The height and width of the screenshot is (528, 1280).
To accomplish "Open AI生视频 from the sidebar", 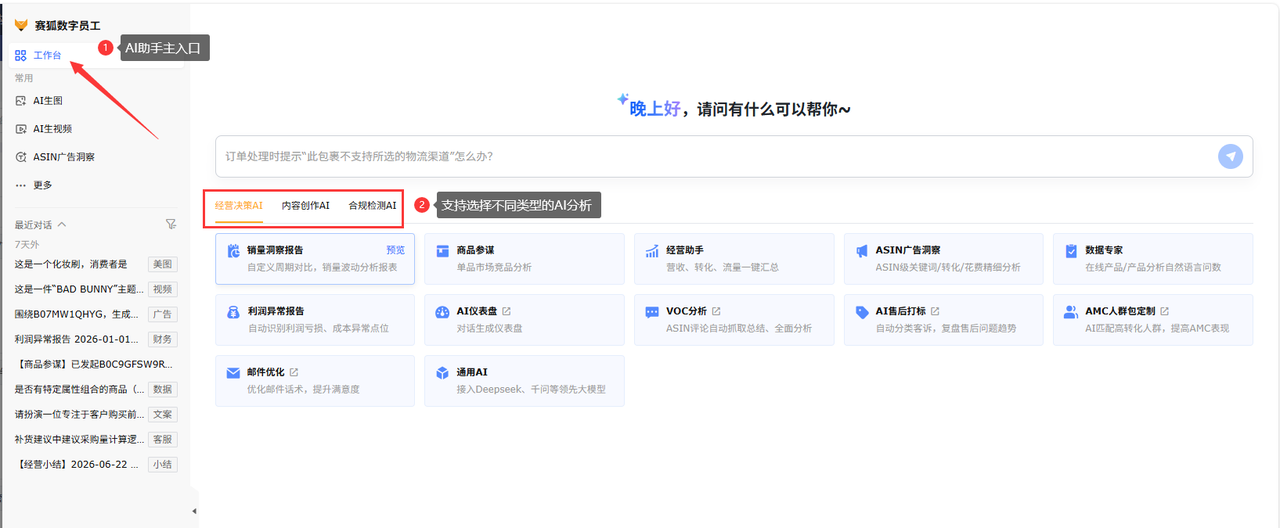I will (x=52, y=129).
